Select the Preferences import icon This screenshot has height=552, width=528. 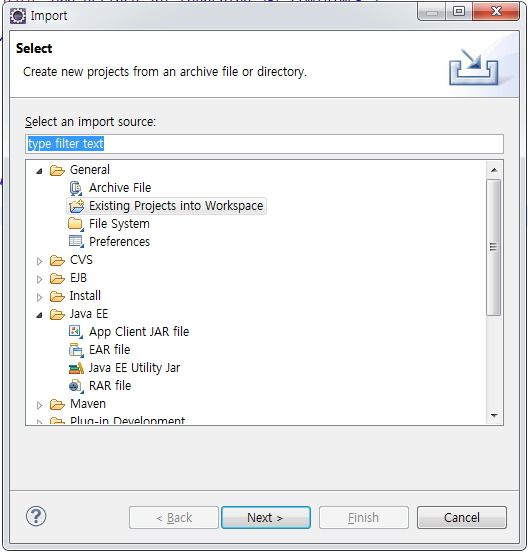tap(76, 242)
